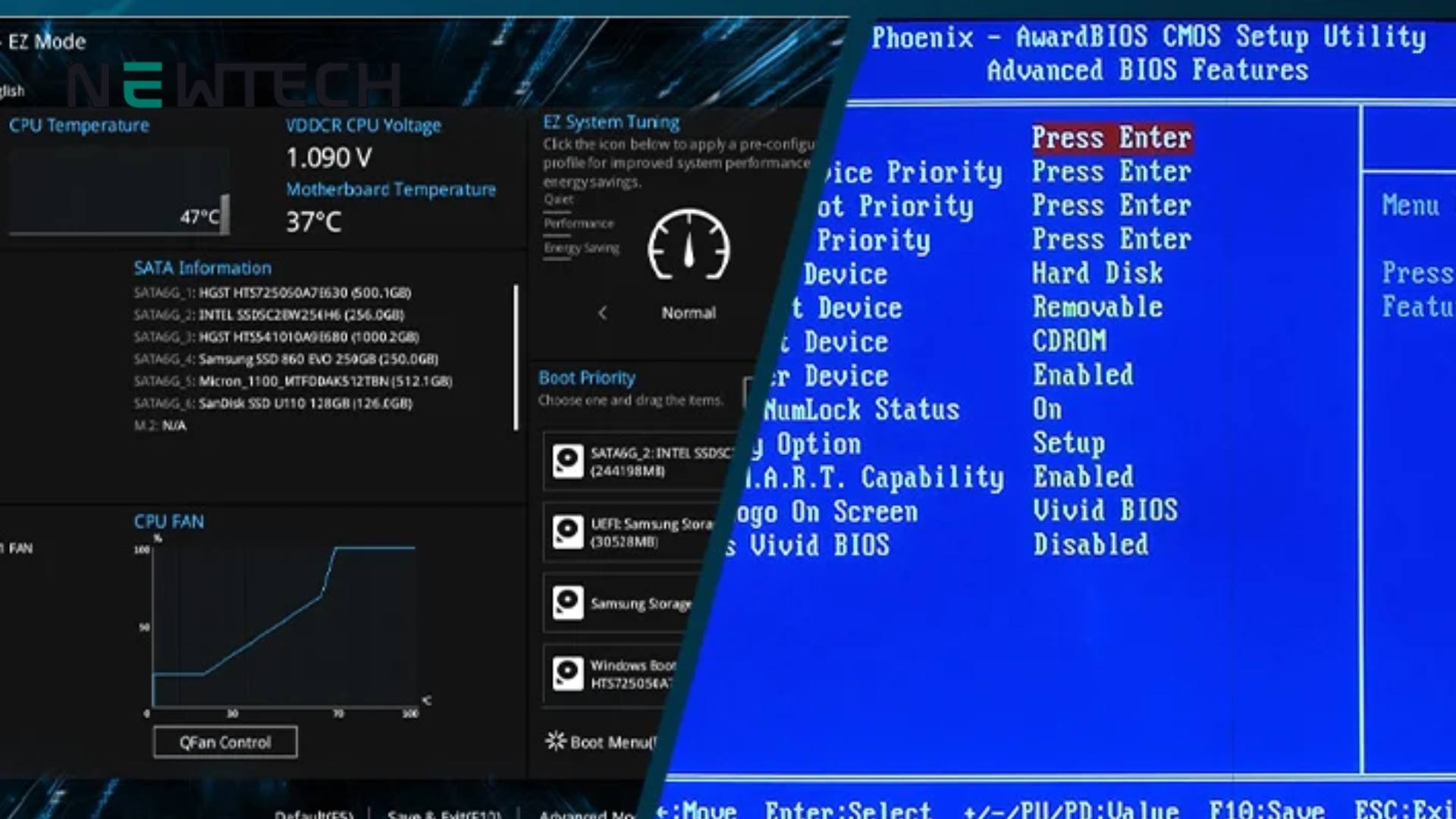The width and height of the screenshot is (1456, 819).
Task: Select SATA6G_2 INTEL SSDSC2BW256H6 drive row
Action: coord(269,315)
